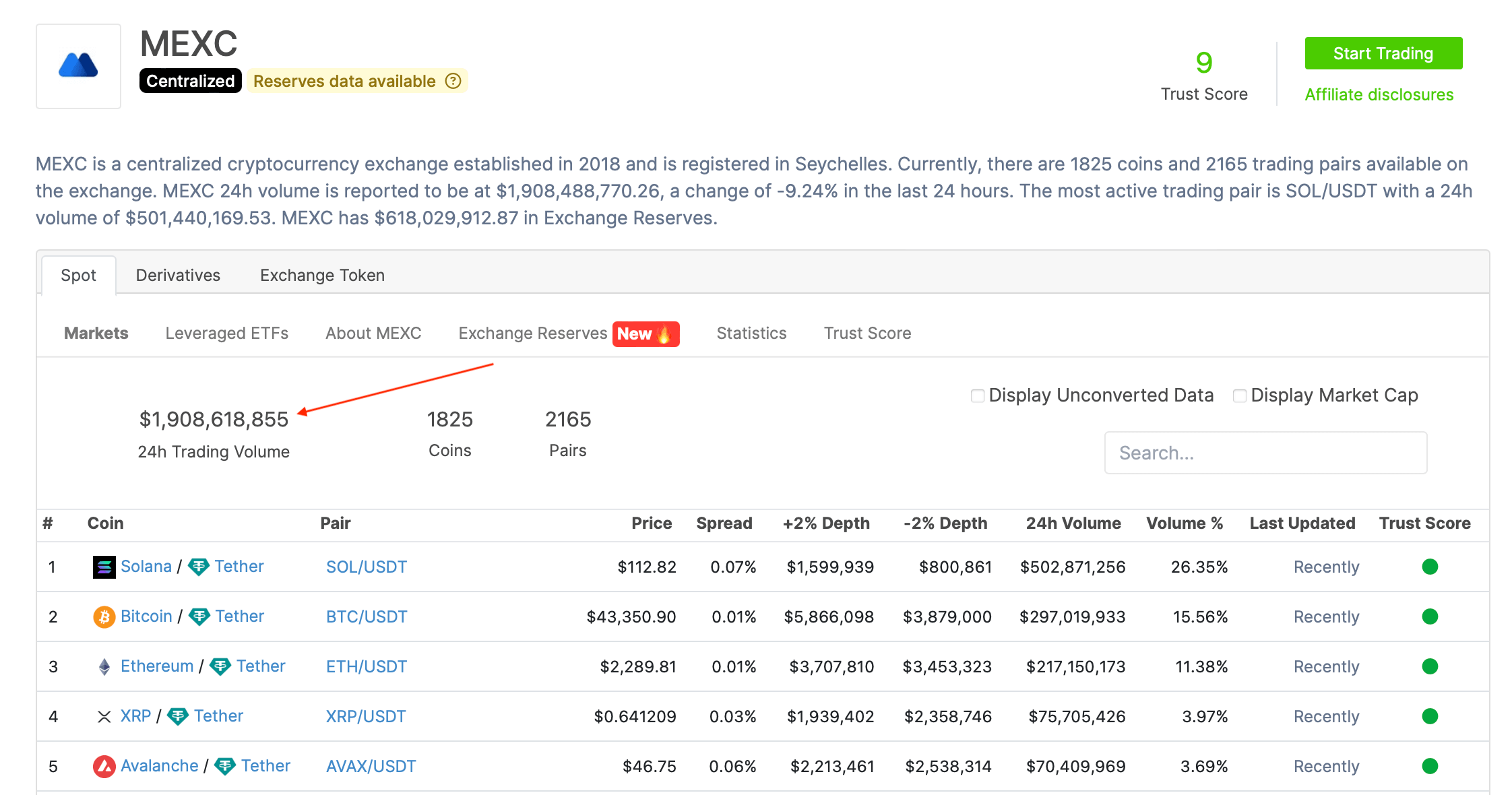Click the Avalanche coin icon

click(104, 766)
